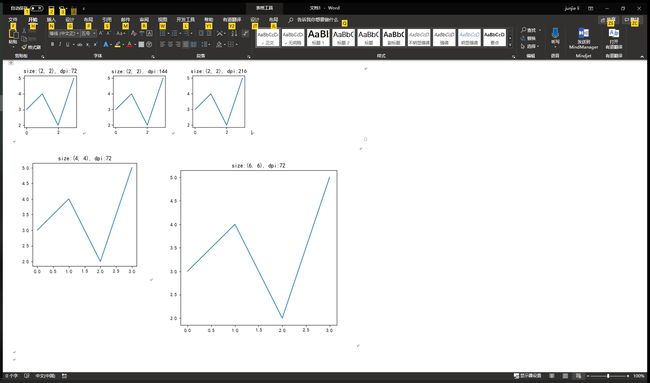
Task: Click Find (查找) in editing group
Action: click(x=529, y=30)
